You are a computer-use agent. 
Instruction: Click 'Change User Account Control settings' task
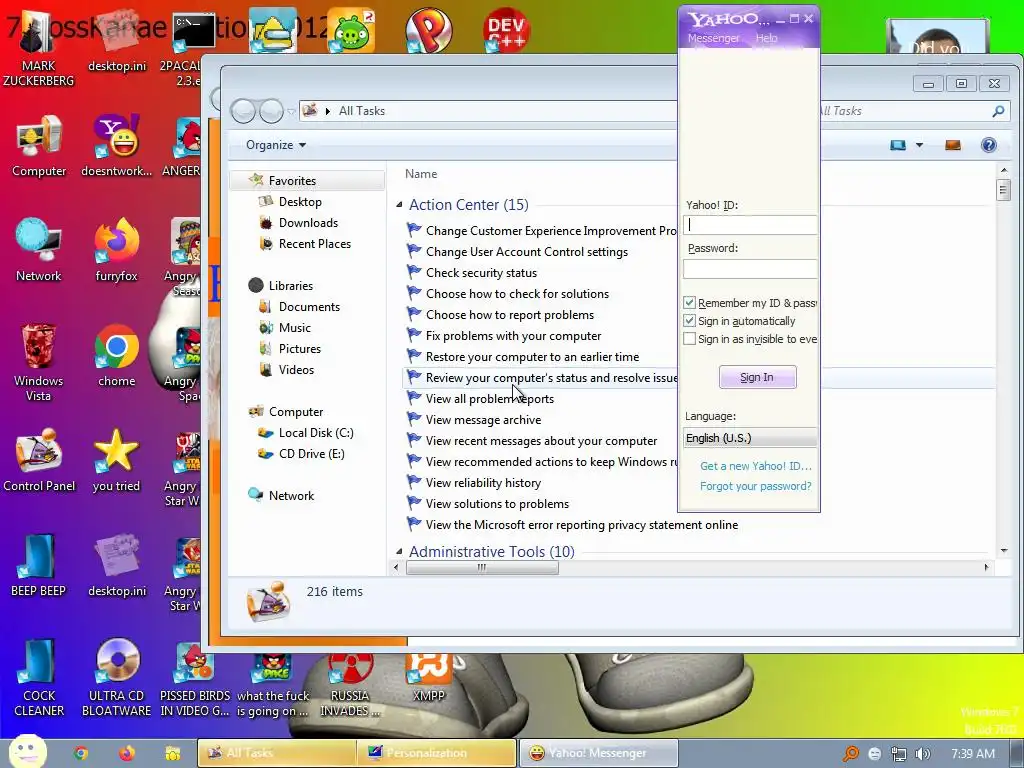[x=526, y=252]
